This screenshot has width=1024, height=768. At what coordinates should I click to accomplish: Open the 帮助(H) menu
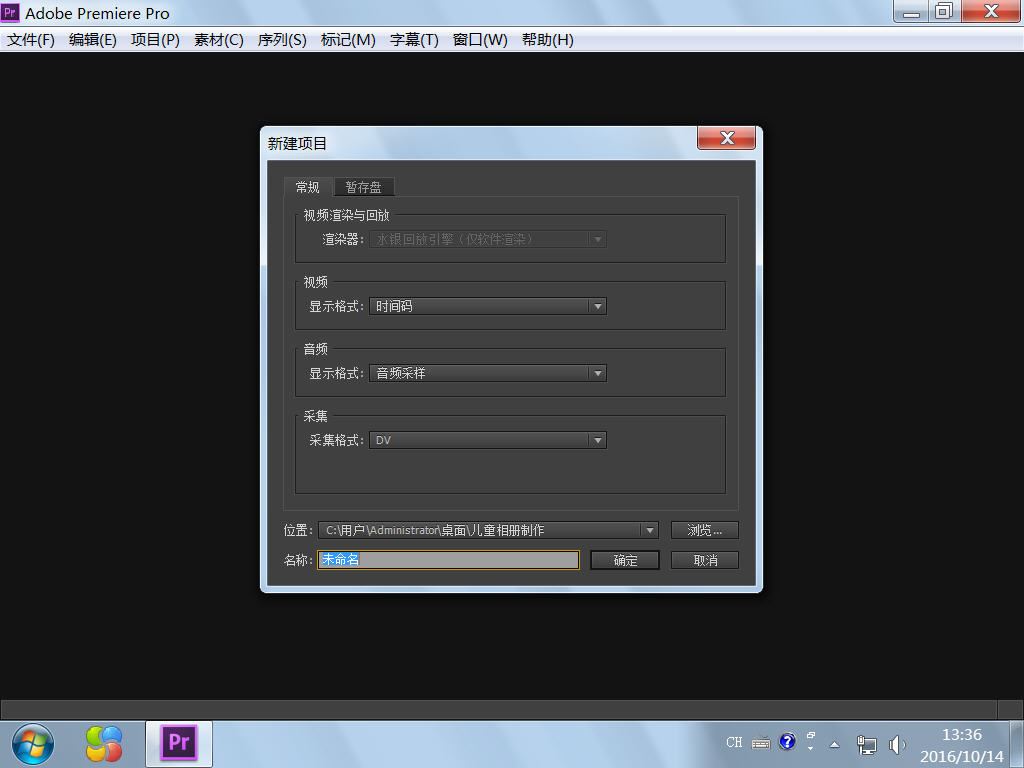coord(547,40)
